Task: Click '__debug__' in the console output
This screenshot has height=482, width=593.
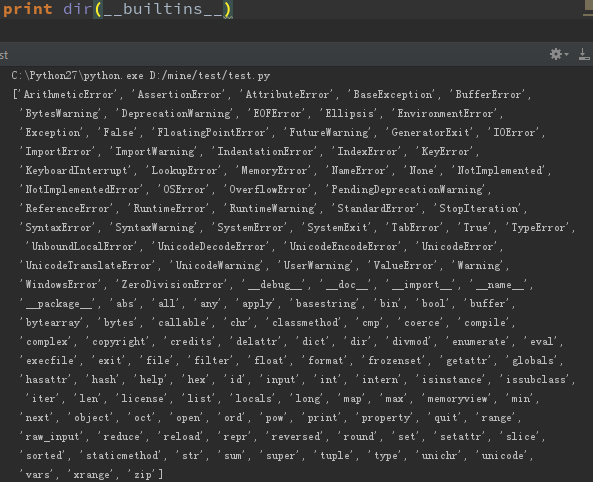Action: pos(275,284)
